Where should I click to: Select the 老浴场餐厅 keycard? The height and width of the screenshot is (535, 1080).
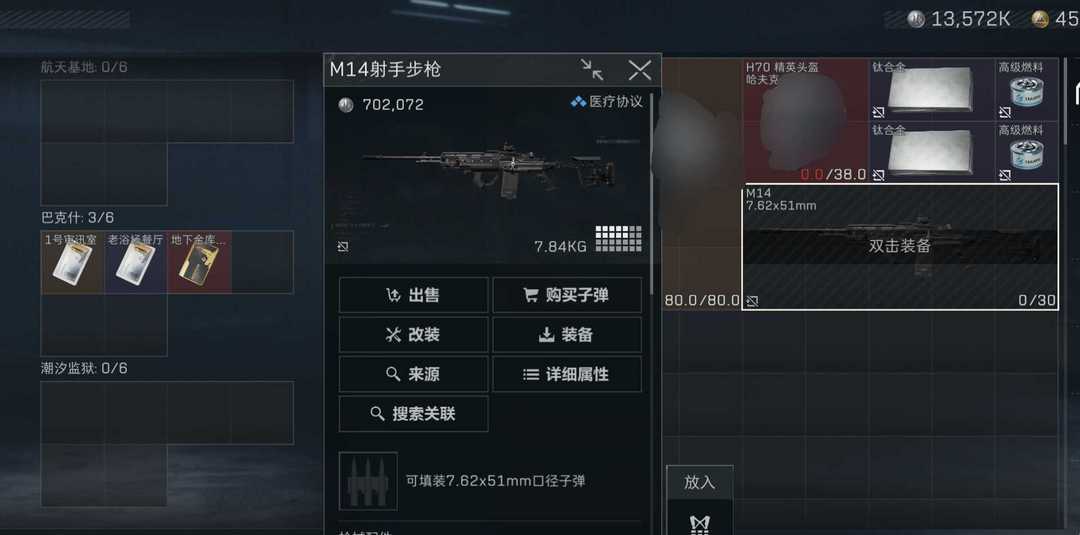(136, 262)
